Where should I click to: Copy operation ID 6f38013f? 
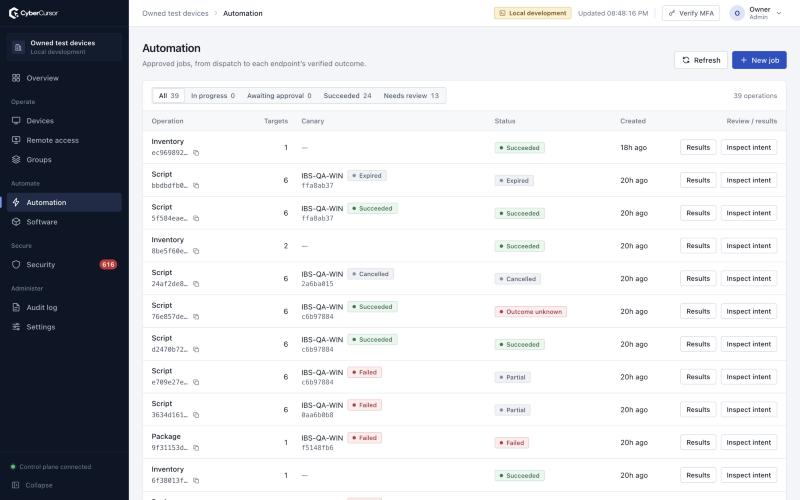click(x=196, y=481)
